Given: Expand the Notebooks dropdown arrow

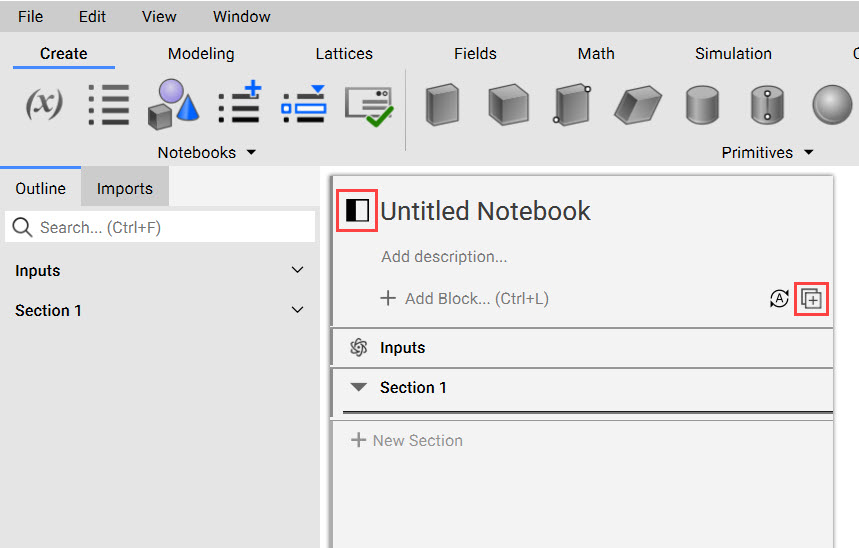Looking at the screenshot, I should pos(251,152).
